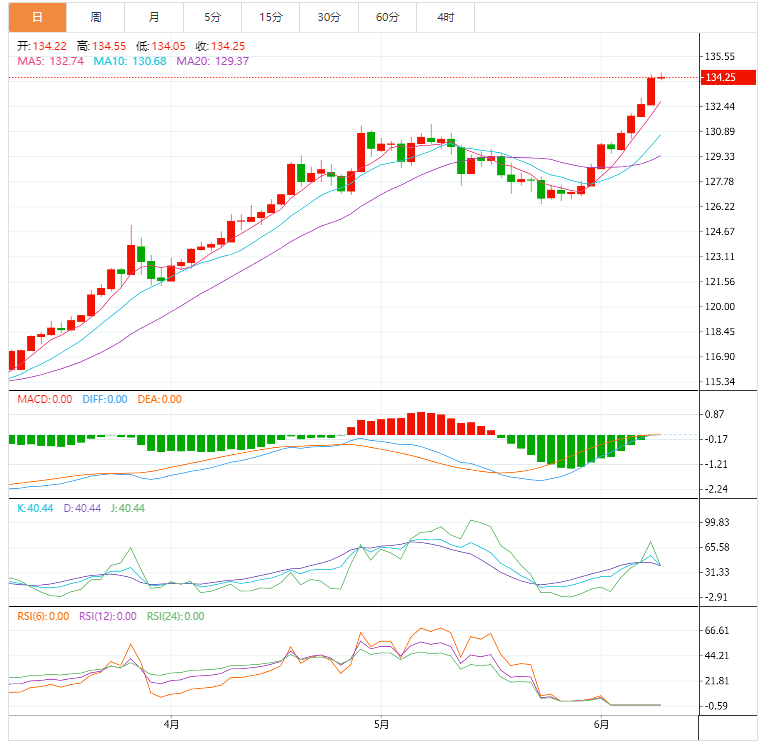The image size is (765, 750).
Task: Select the DEA value label
Action: 160,399
